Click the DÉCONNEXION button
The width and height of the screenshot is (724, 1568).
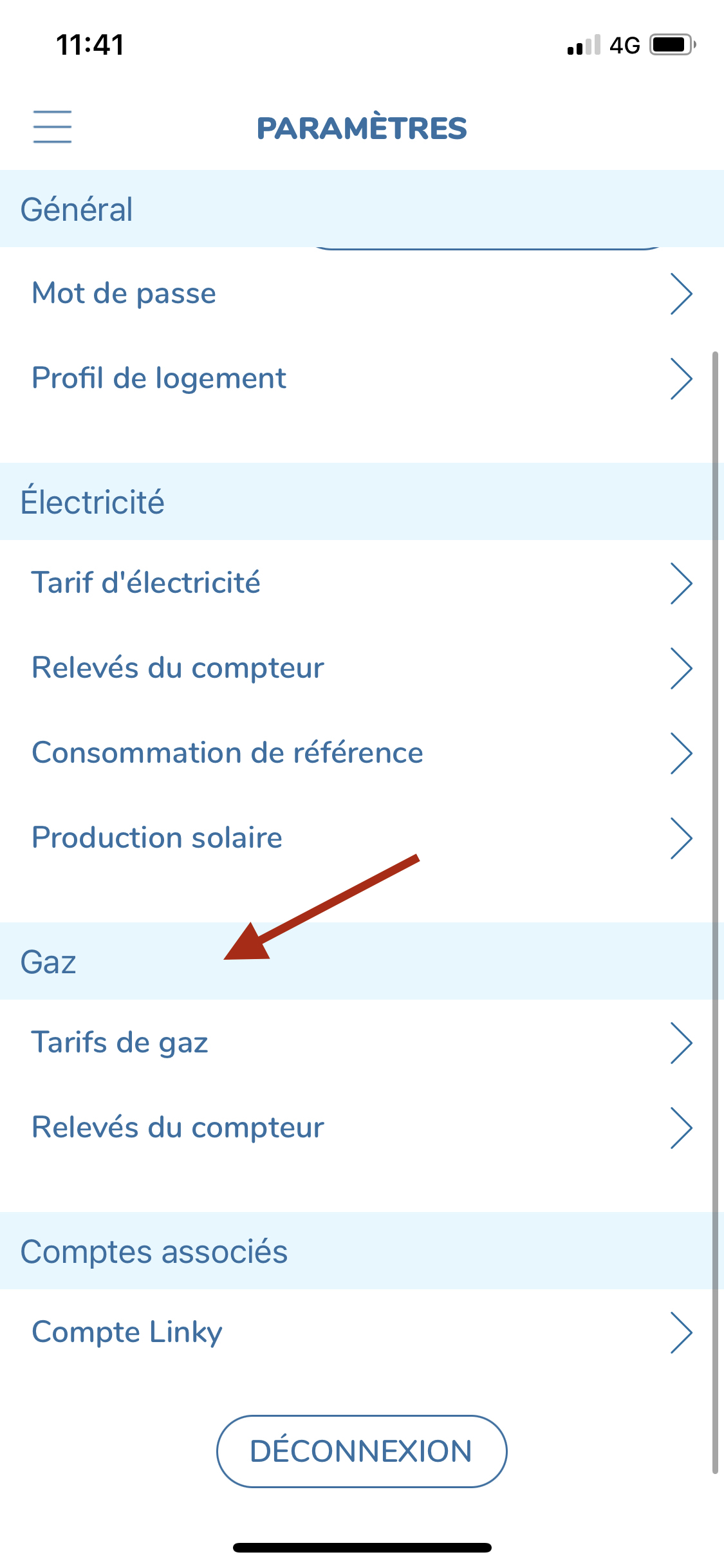[362, 1451]
